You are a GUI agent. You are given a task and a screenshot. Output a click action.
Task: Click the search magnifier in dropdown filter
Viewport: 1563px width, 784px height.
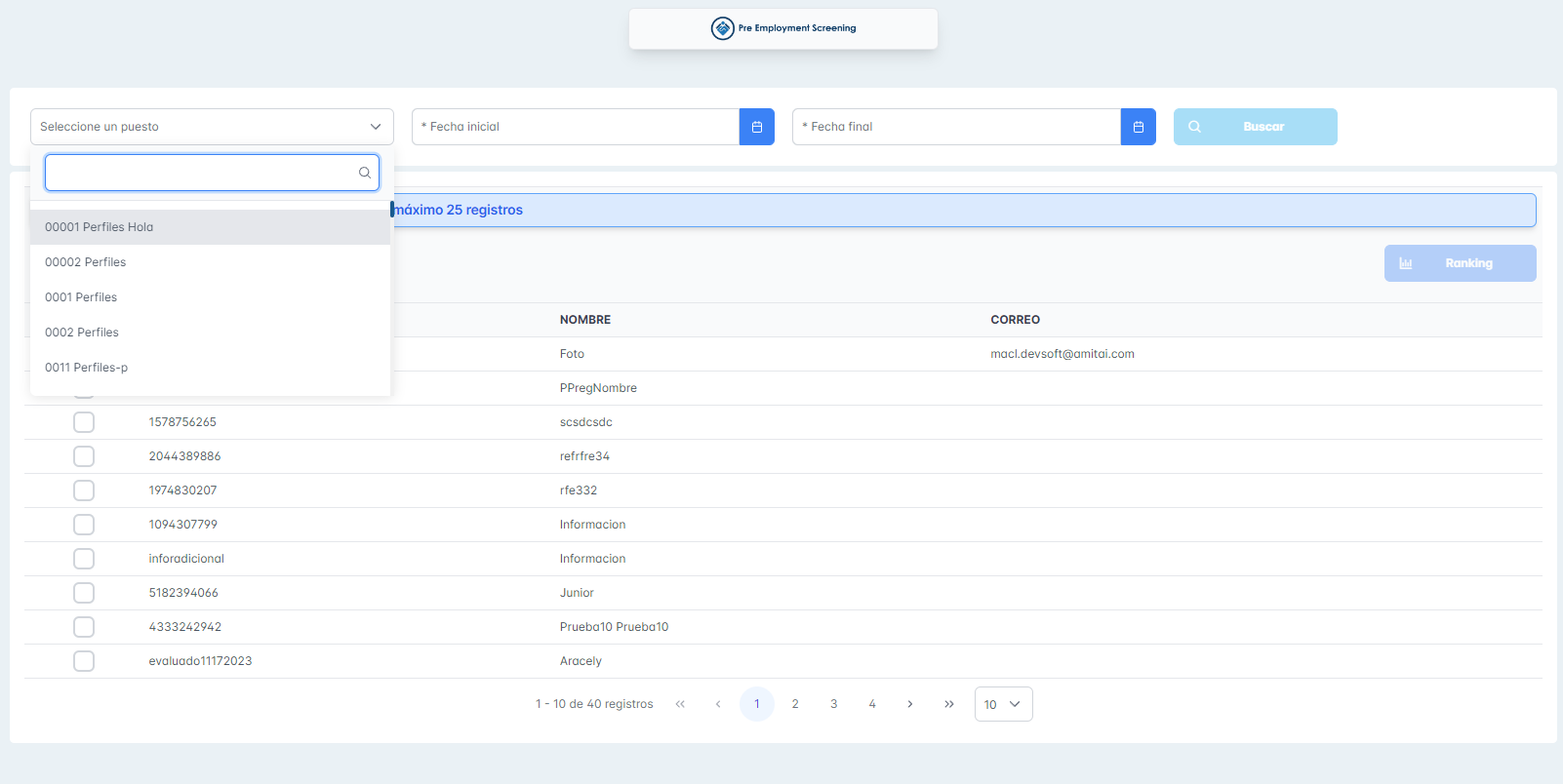(x=364, y=173)
